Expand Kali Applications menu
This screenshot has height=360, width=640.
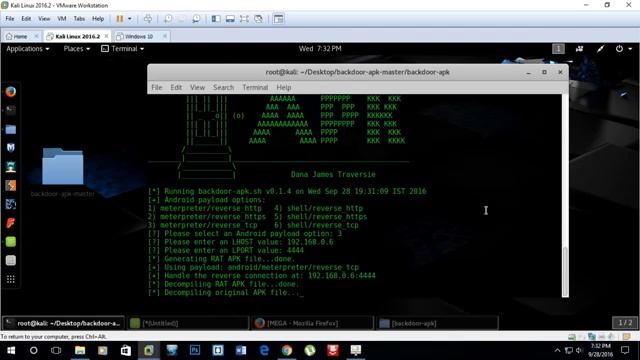point(28,49)
